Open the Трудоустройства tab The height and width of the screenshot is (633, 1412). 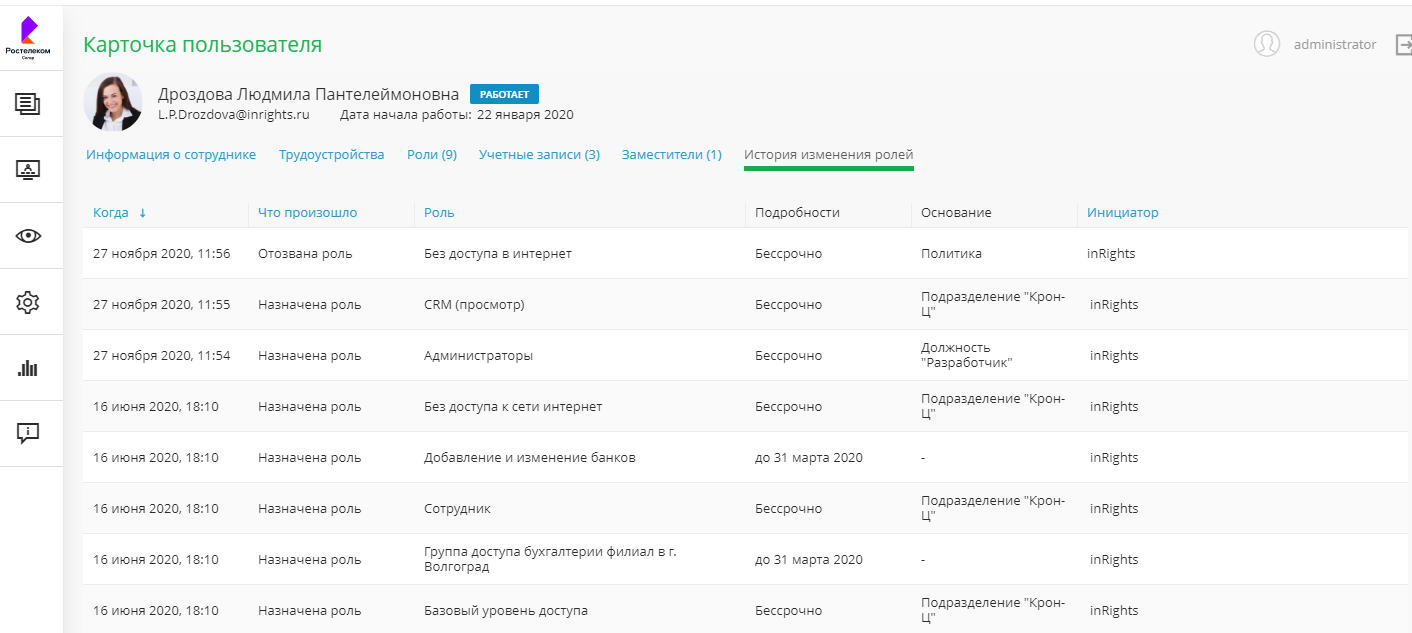click(x=331, y=155)
